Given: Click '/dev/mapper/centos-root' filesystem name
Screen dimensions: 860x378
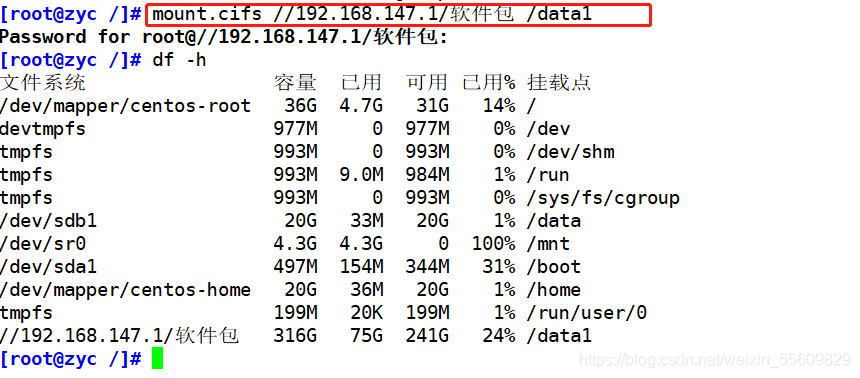Looking at the screenshot, I should click(x=126, y=106).
